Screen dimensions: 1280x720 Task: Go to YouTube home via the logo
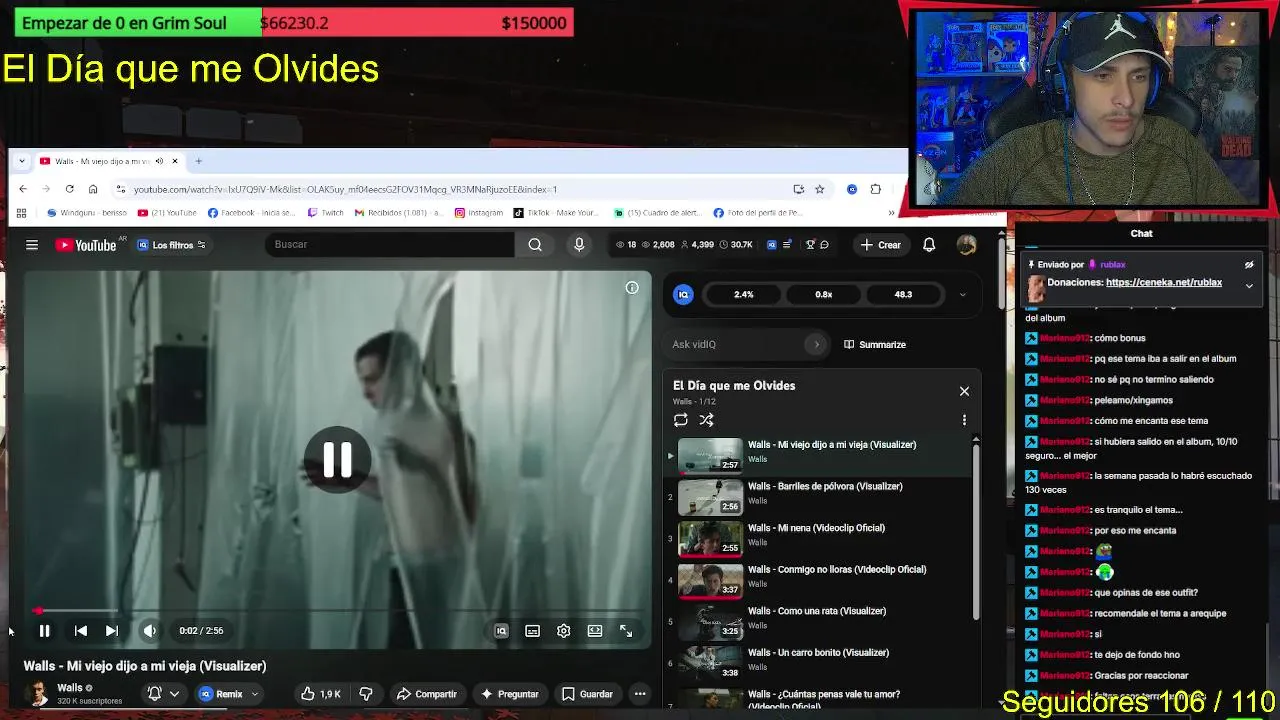[x=86, y=245]
